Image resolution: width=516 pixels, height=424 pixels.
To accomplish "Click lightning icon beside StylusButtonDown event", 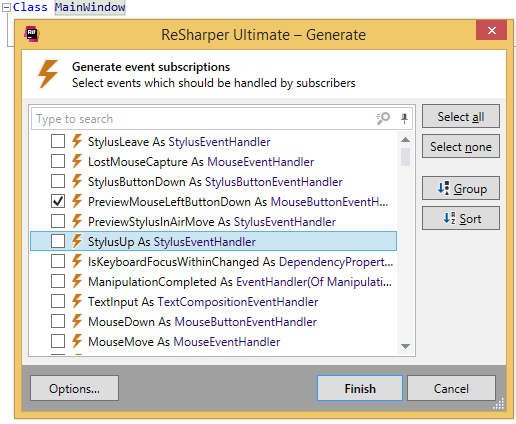I will [x=77, y=181].
